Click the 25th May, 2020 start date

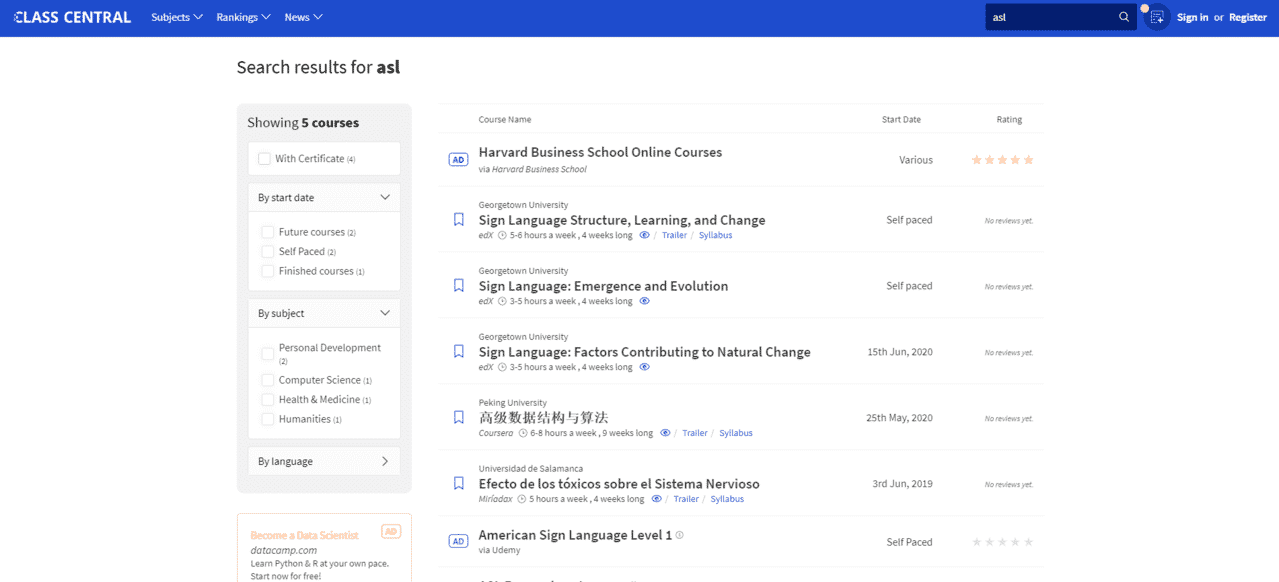point(899,418)
